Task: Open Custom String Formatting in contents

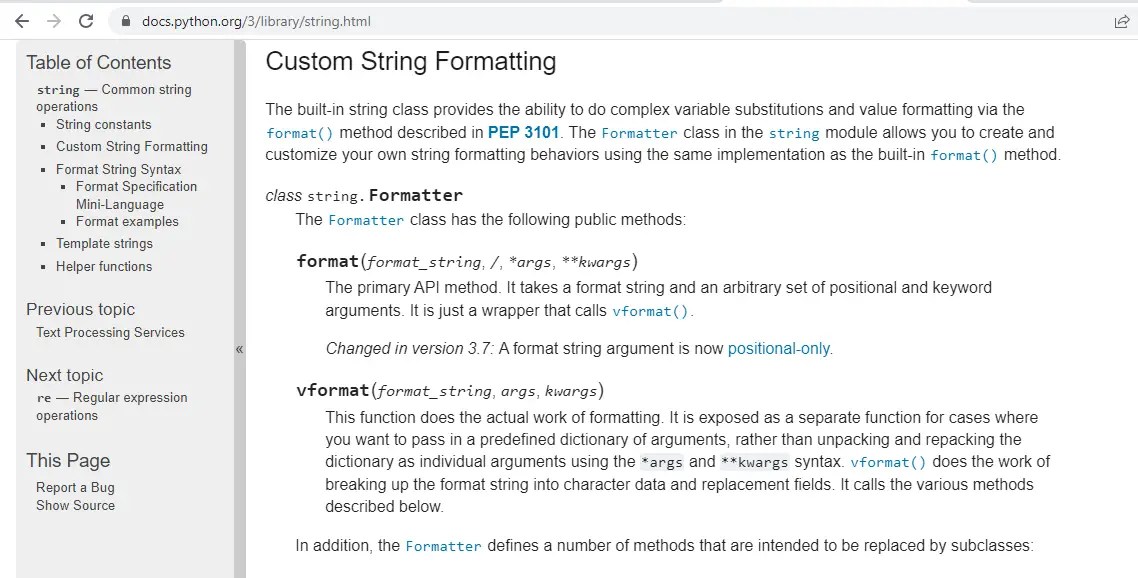Action: point(132,146)
